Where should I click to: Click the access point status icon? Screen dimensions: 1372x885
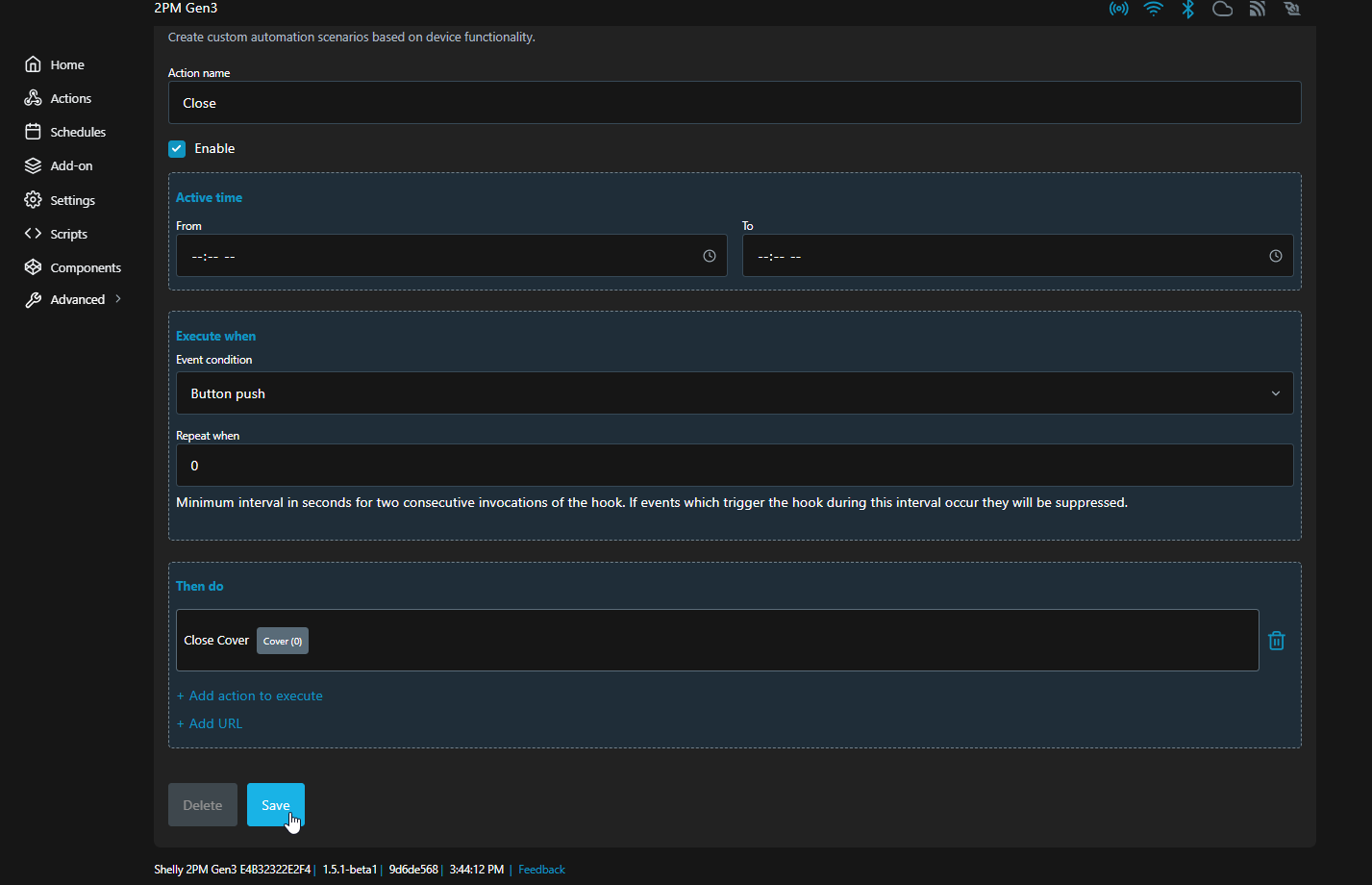click(1118, 9)
